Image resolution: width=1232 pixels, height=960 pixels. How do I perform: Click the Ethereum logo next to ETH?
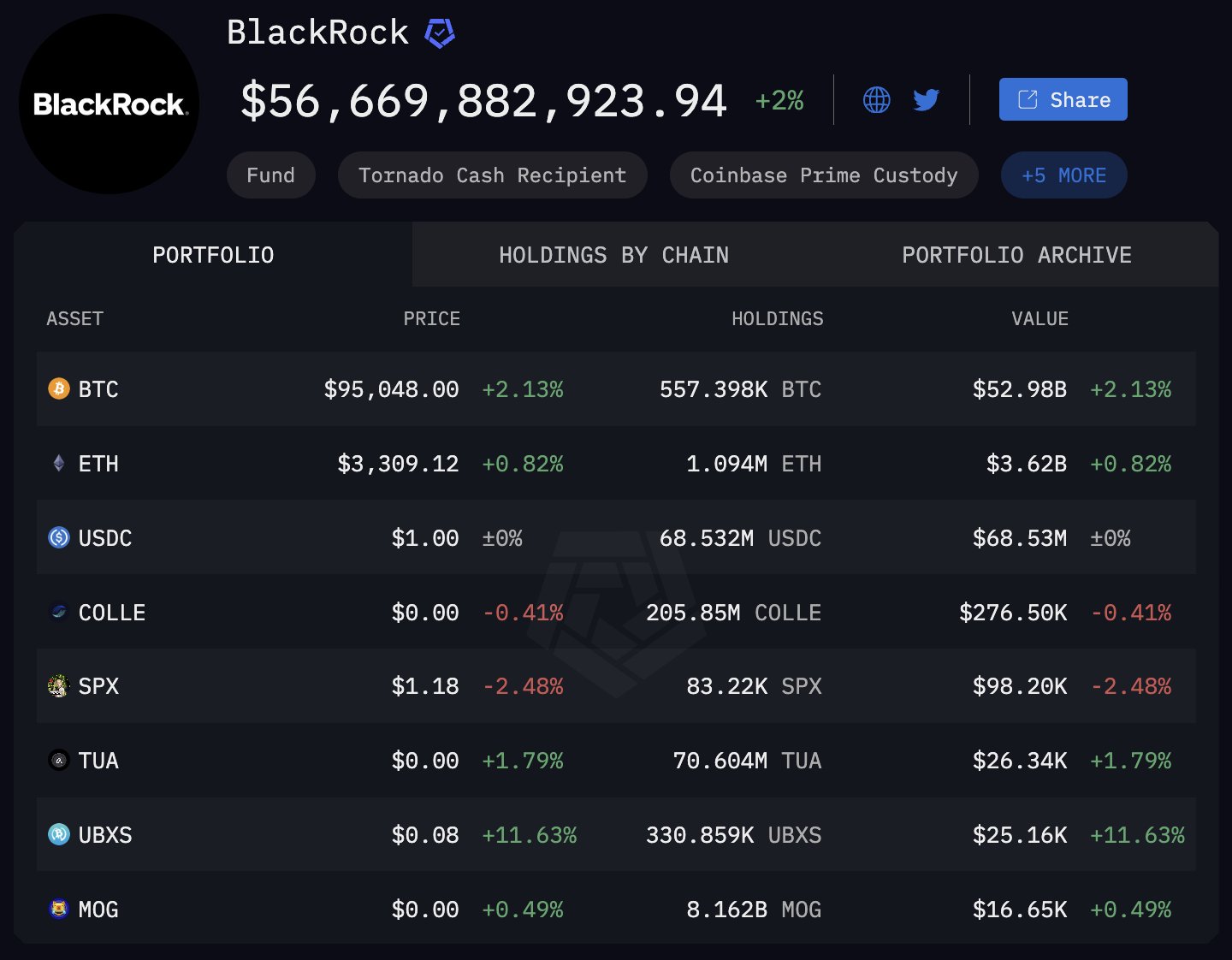[57, 464]
